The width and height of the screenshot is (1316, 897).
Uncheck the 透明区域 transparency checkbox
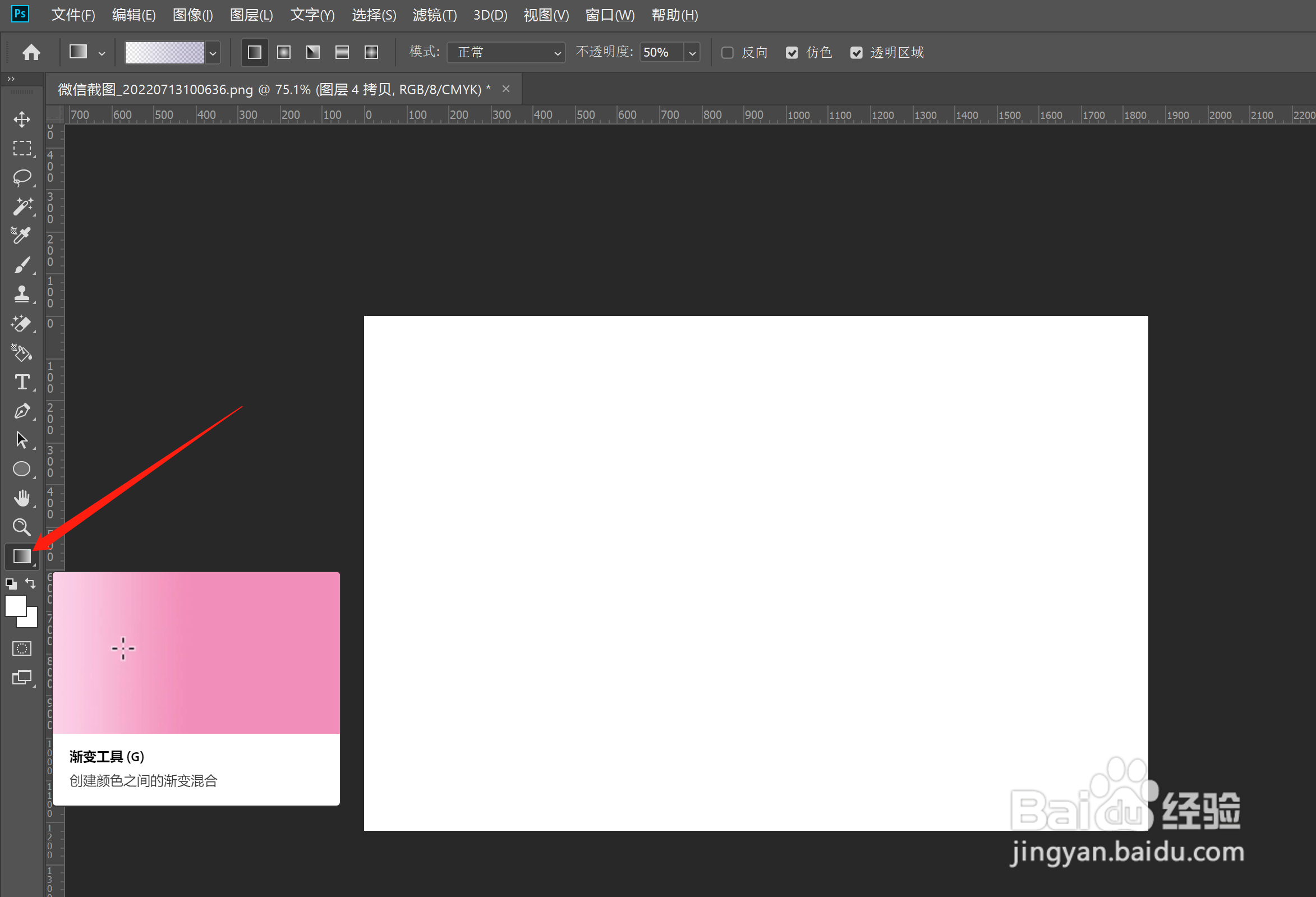point(856,53)
